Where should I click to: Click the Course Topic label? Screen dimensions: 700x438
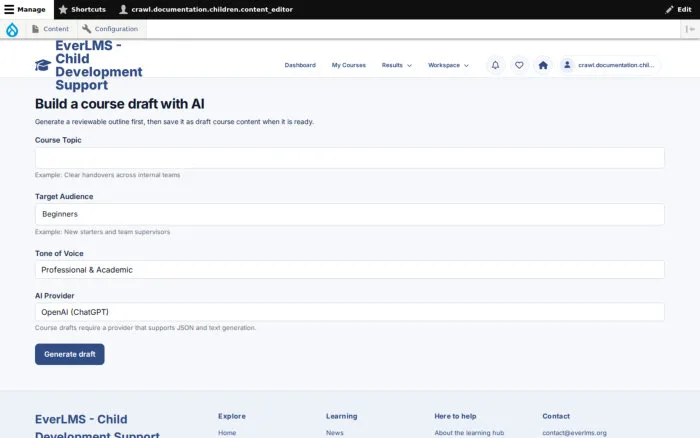[58, 140]
